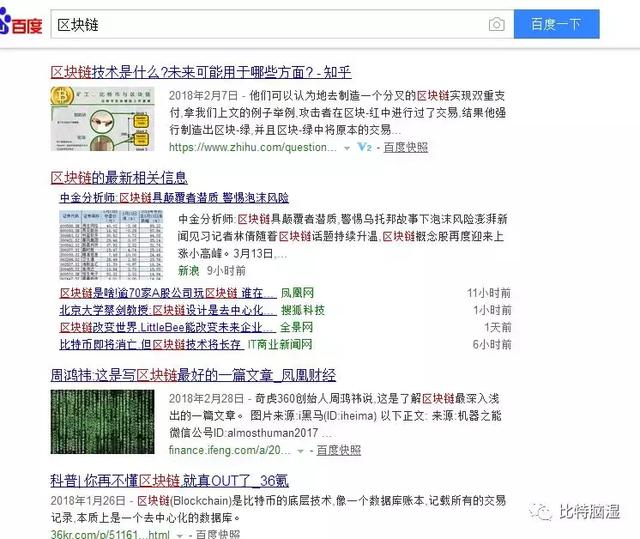Click the www.zhihu.com/question URL

point(253,147)
